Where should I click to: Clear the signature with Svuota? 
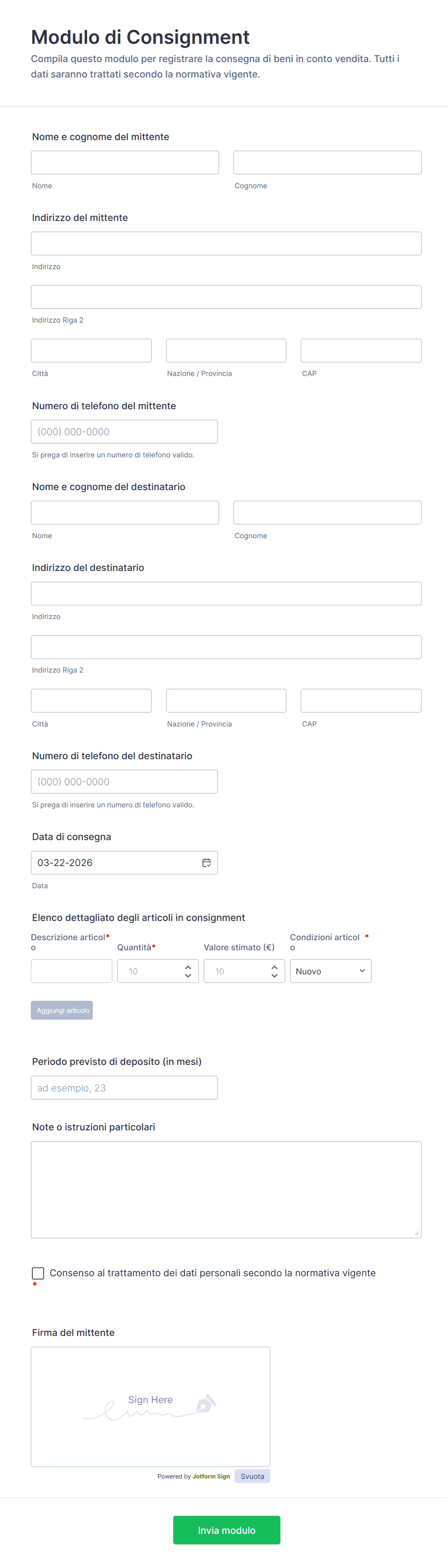(x=252, y=1476)
